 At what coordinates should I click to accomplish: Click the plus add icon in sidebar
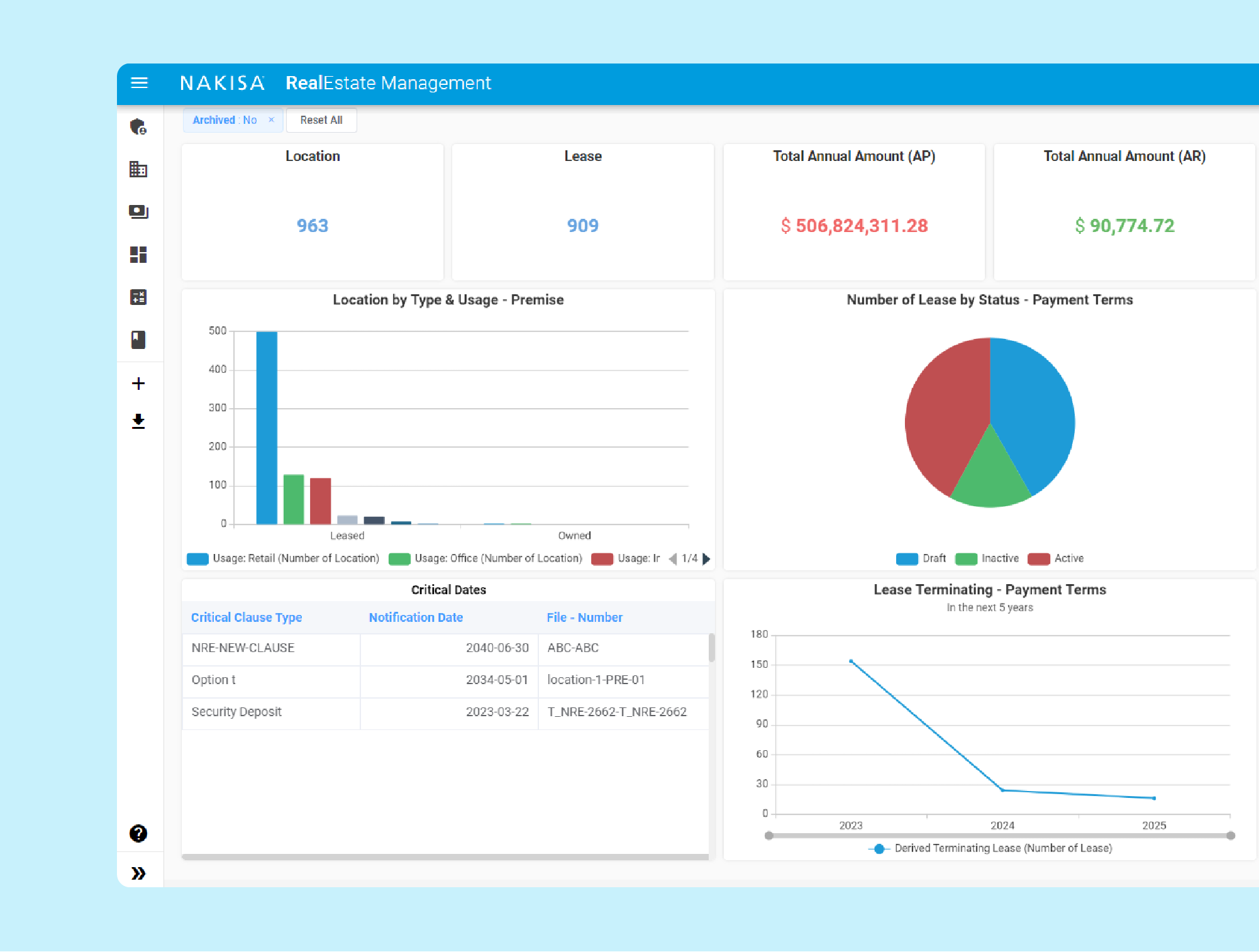(138, 384)
